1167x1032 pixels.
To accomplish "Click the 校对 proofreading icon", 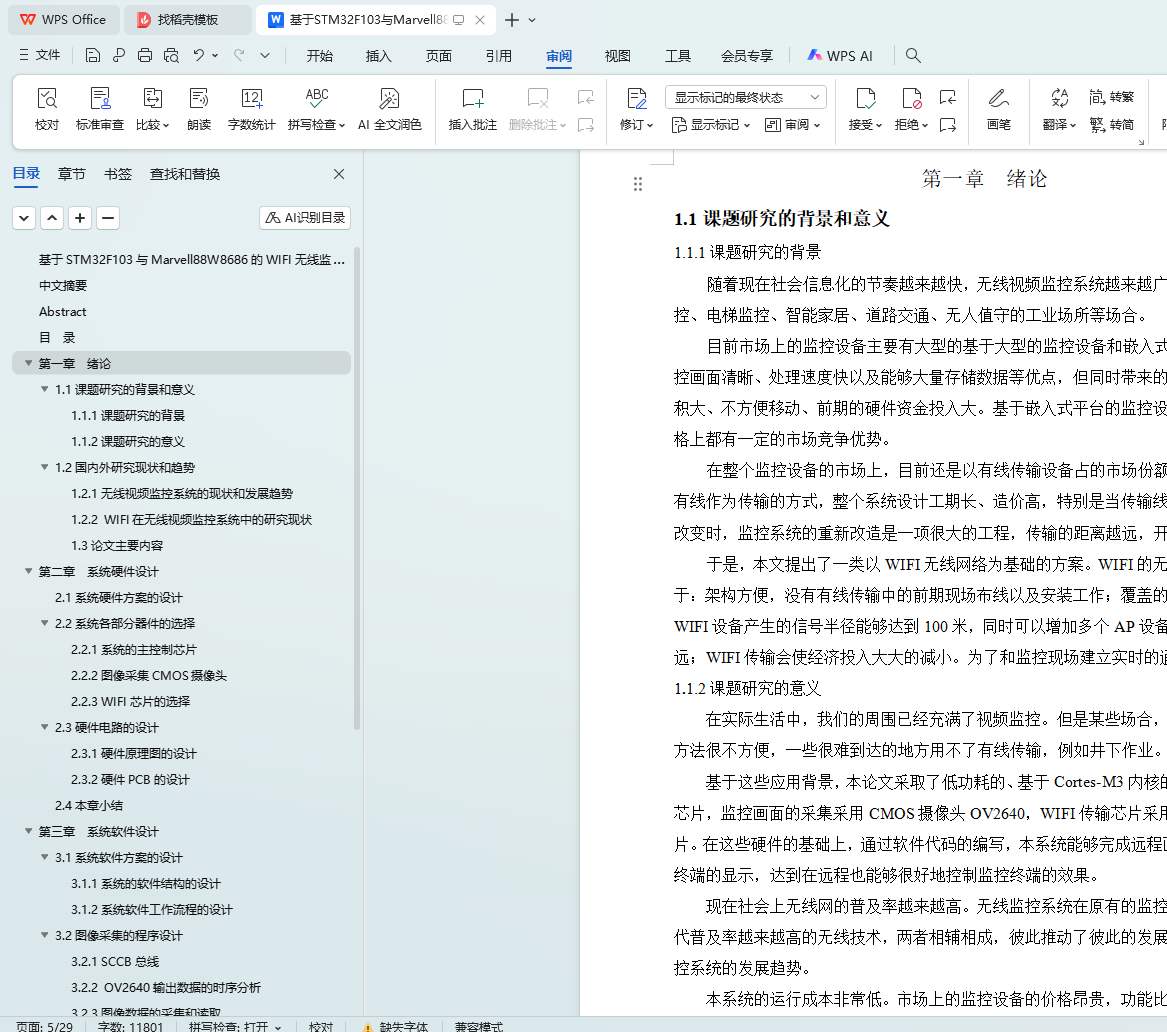I will pyautogui.click(x=47, y=109).
